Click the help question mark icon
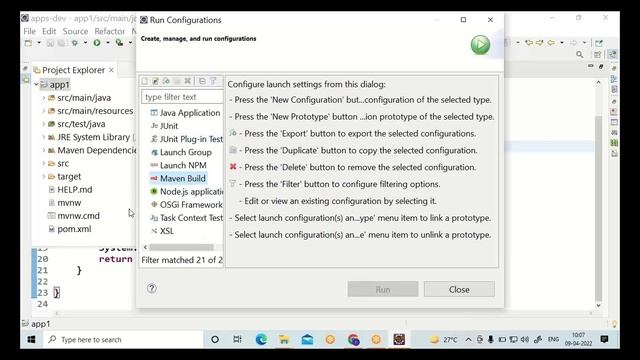640x360 pixels. tap(151, 289)
